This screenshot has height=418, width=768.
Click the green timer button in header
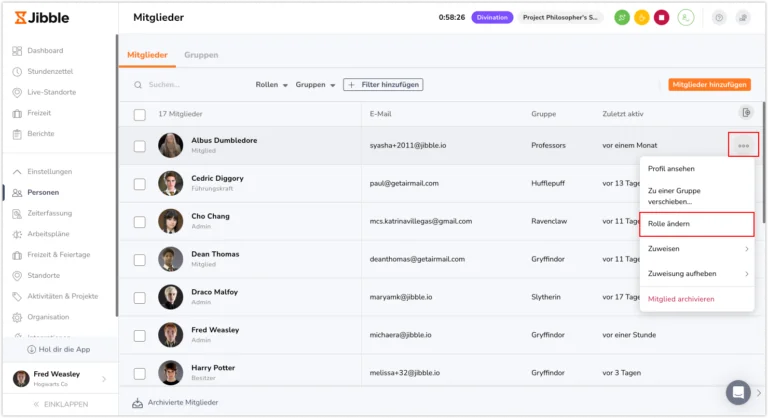[622, 18]
